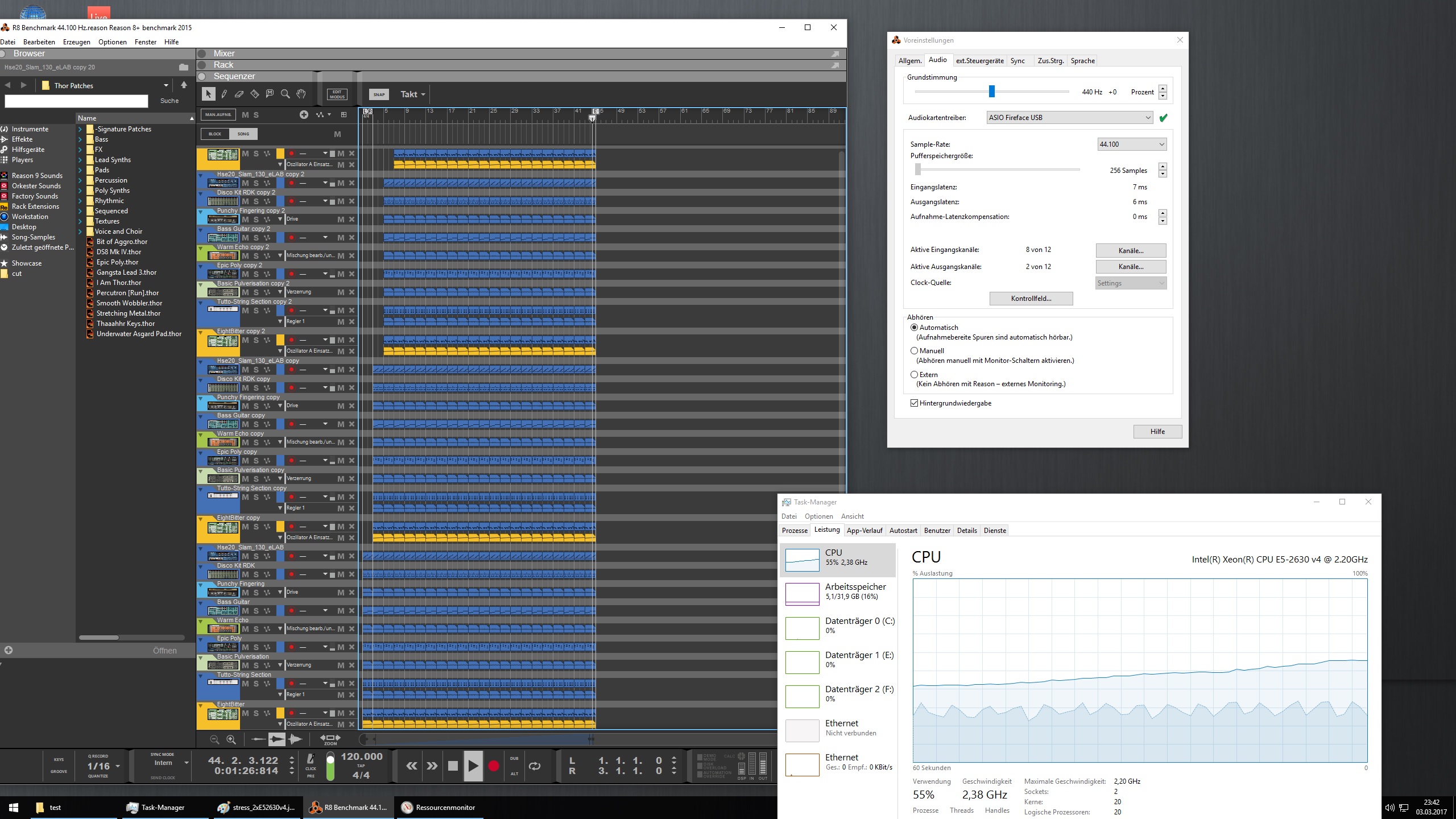Click the Hilfe button in Voreinstellungen
Viewport: 1456px width, 819px height.
point(1157,432)
